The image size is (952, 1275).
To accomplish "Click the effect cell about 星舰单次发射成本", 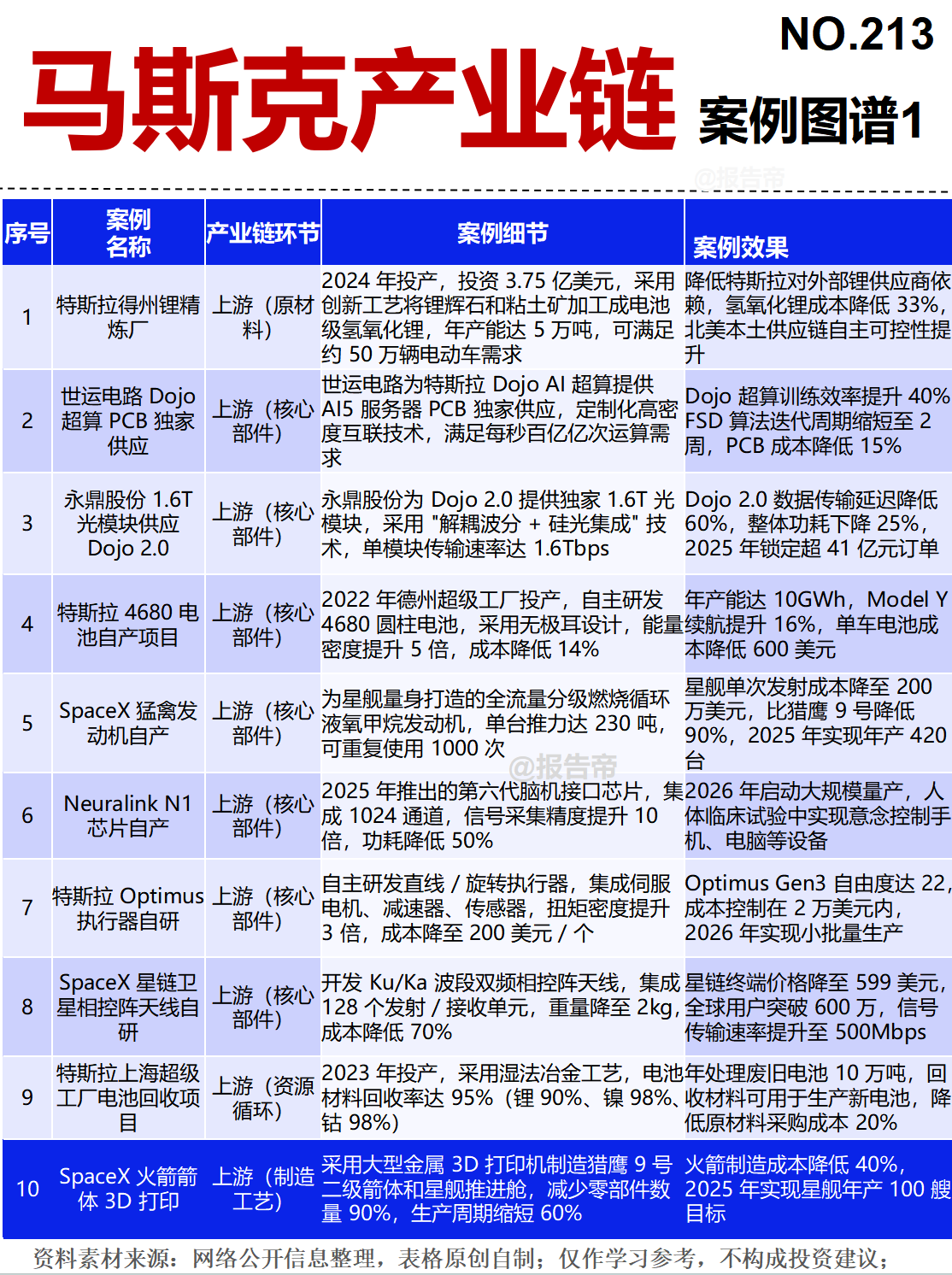I will click(x=818, y=723).
